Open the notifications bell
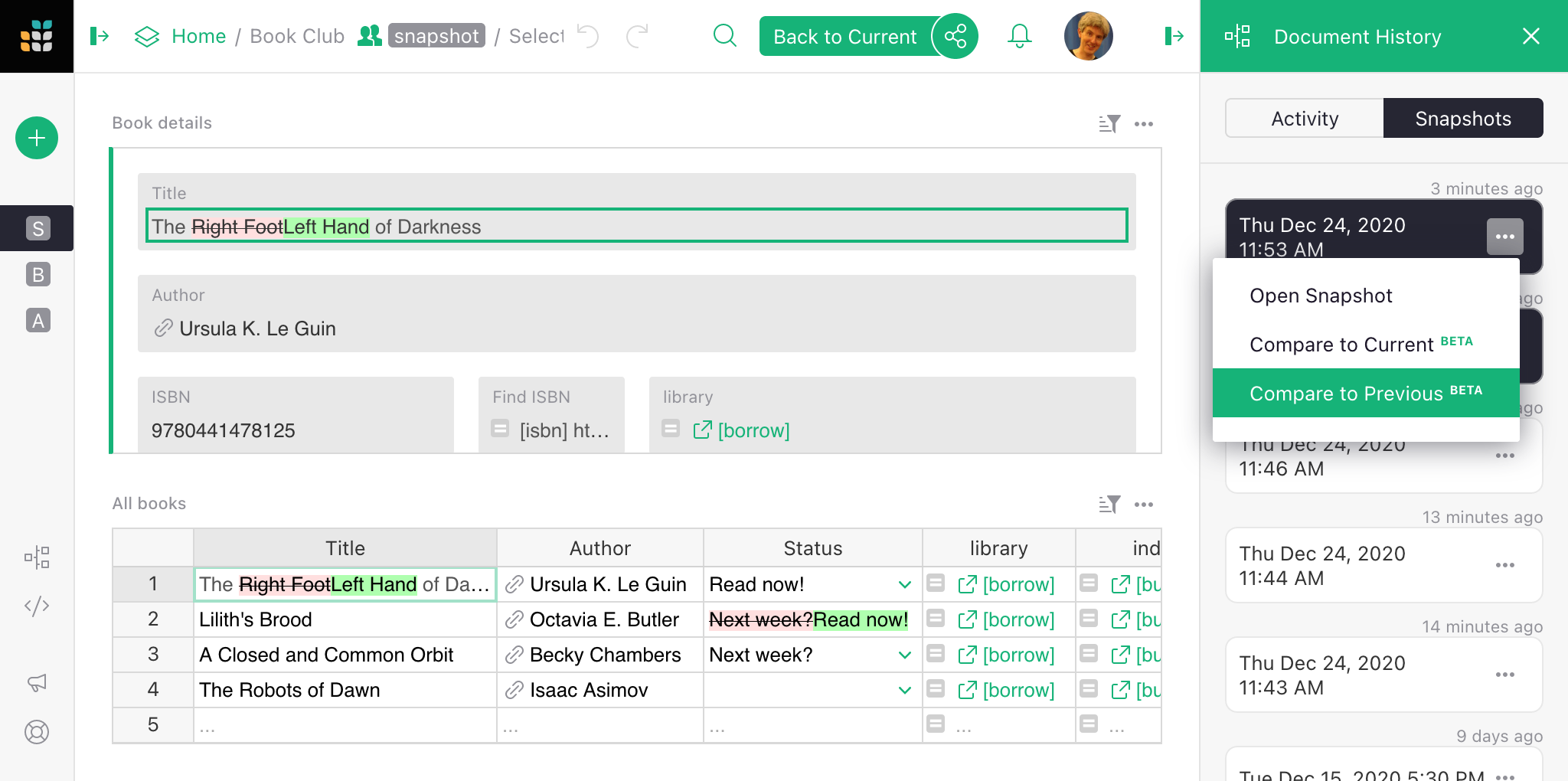 [1019, 36]
